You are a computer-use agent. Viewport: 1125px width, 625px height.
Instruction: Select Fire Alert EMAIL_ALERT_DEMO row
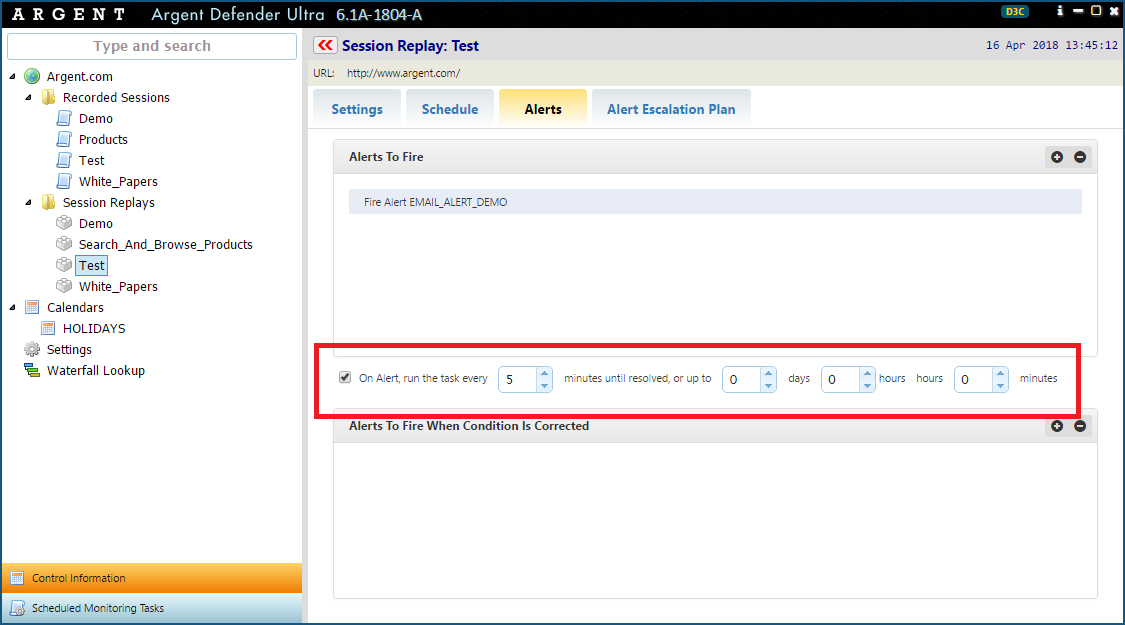pyautogui.click(x=714, y=202)
